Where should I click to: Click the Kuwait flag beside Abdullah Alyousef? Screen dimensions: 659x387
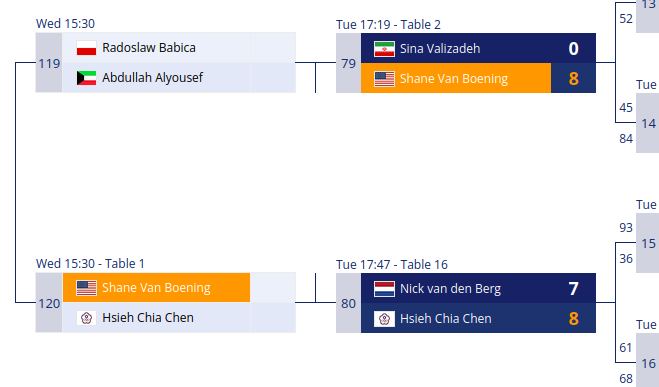click(87, 78)
